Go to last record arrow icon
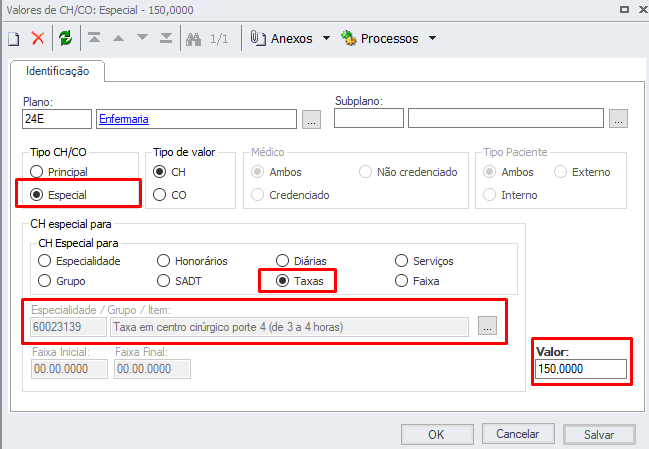 coord(166,38)
